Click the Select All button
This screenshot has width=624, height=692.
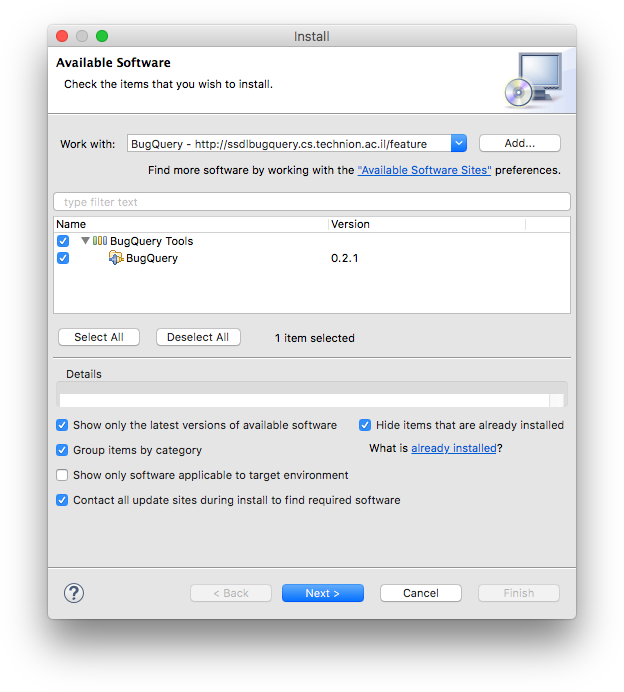[x=99, y=337]
